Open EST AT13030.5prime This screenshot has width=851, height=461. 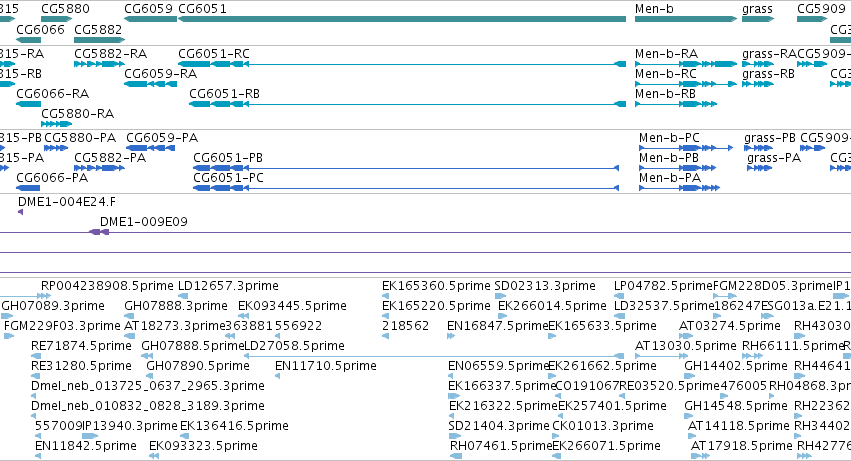pyautogui.click(x=686, y=346)
